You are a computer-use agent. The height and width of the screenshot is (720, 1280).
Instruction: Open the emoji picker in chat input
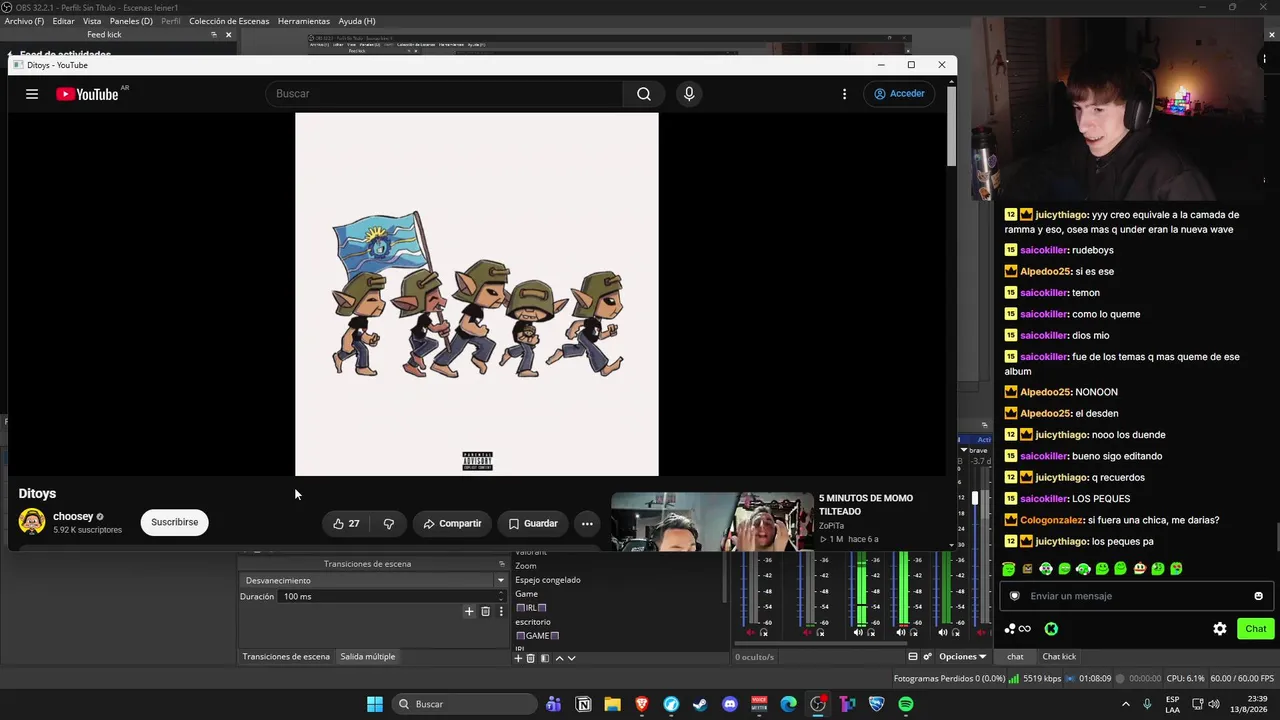point(1258,596)
